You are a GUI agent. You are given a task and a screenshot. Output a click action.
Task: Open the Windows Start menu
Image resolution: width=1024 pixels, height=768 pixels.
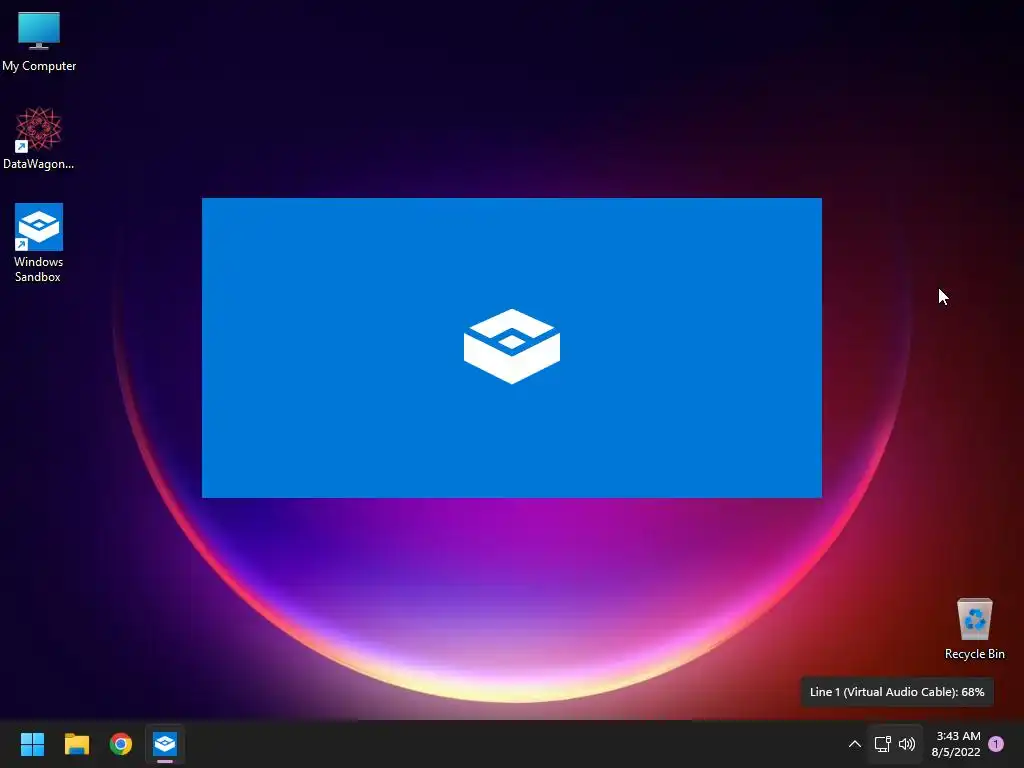click(32, 744)
